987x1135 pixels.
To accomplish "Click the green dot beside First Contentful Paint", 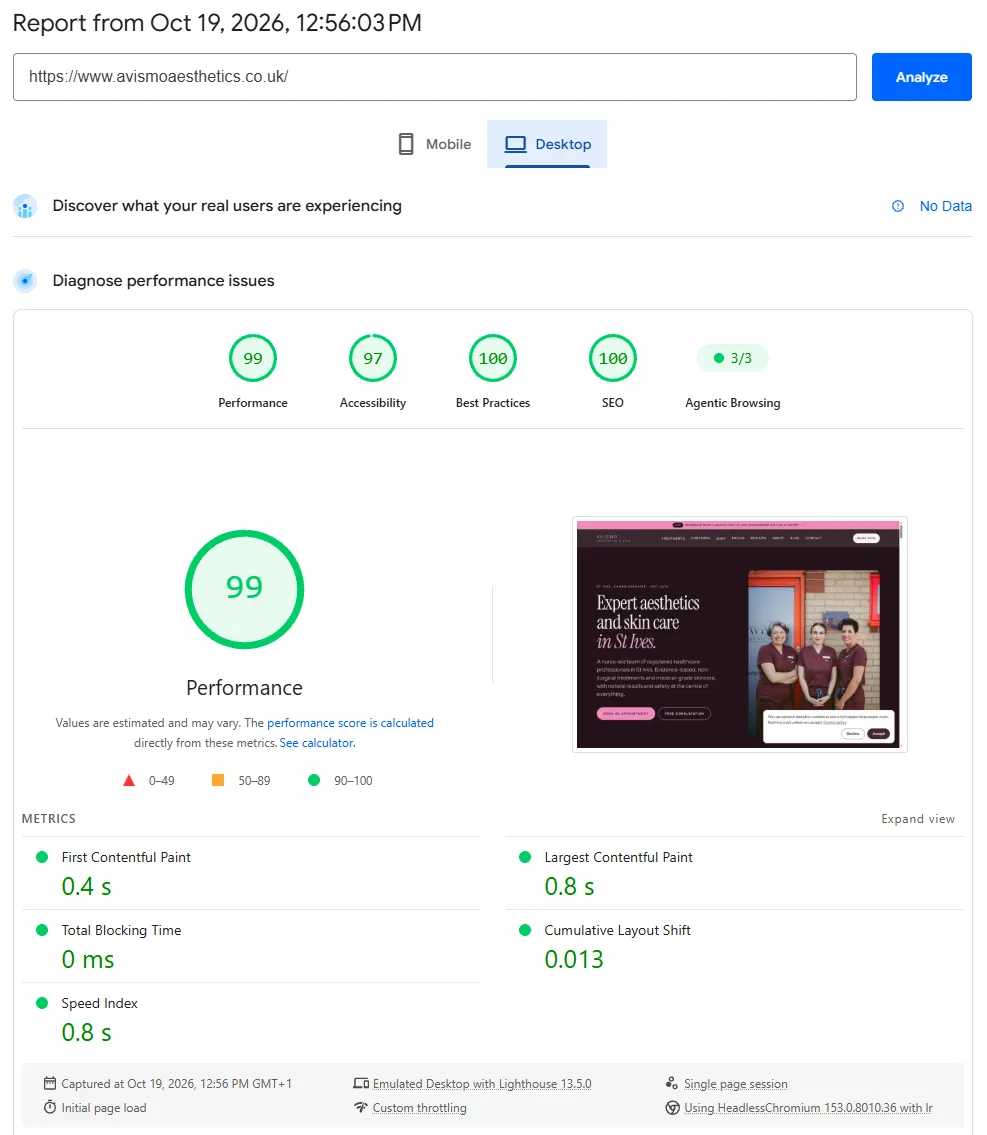I will 42,857.
